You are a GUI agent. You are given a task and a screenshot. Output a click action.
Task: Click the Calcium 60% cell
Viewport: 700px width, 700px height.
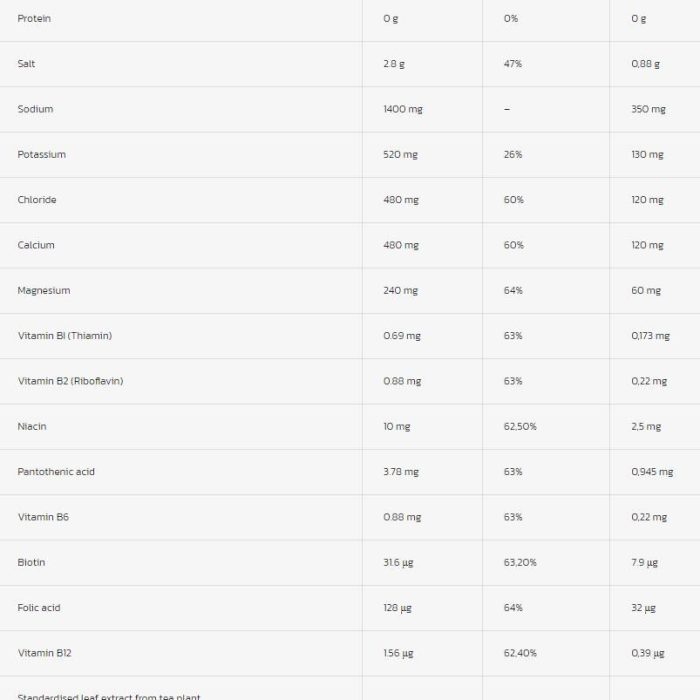coord(513,245)
